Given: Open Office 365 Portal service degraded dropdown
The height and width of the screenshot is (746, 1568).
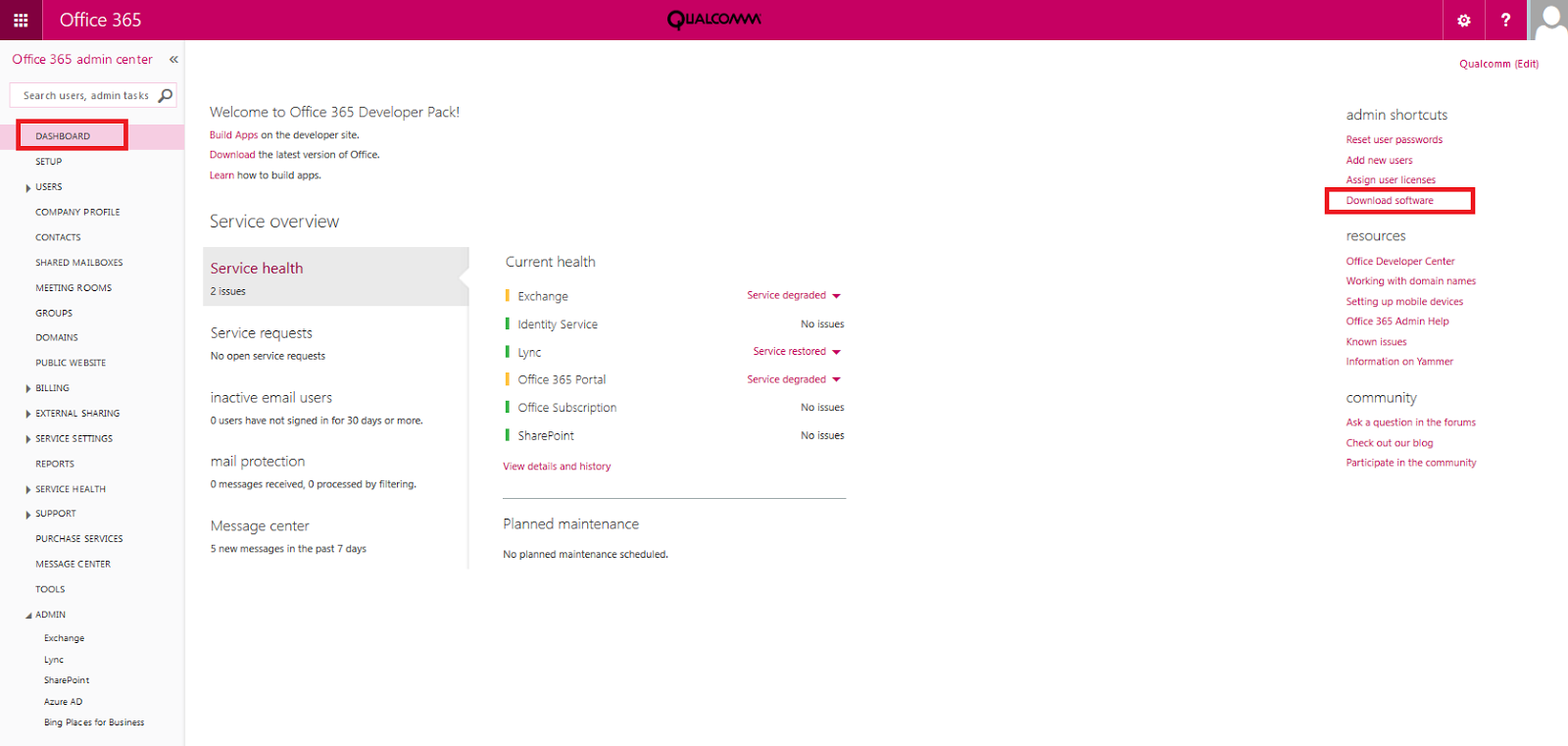Looking at the screenshot, I should pyautogui.click(x=794, y=379).
